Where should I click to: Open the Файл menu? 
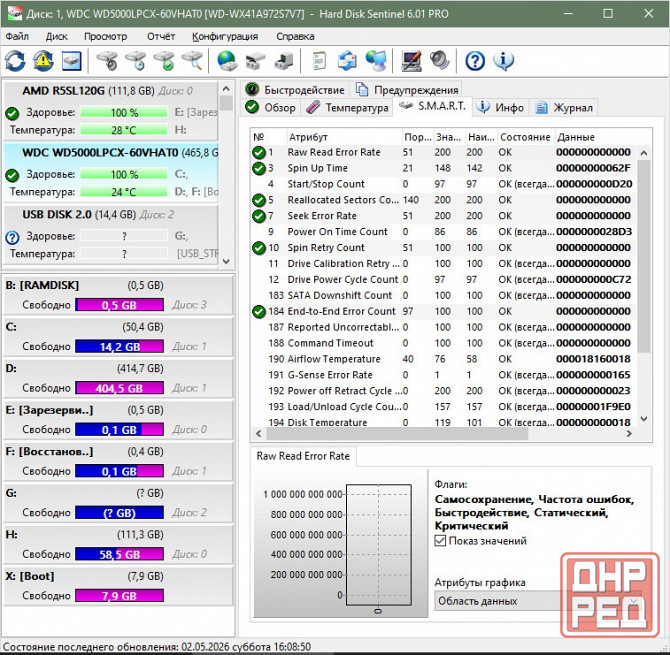(17, 36)
